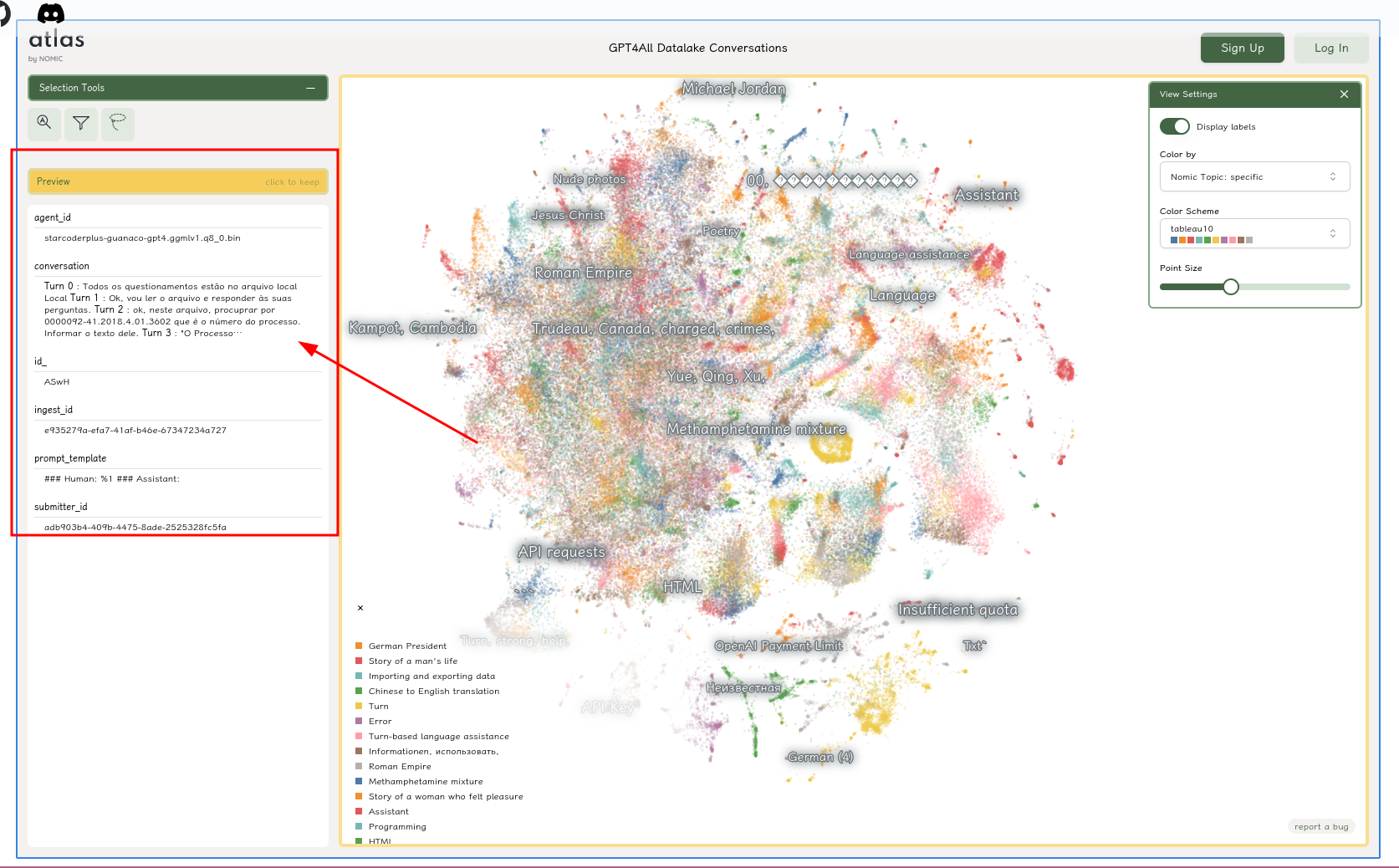Click the Log In button
1399x868 pixels.
(1331, 48)
